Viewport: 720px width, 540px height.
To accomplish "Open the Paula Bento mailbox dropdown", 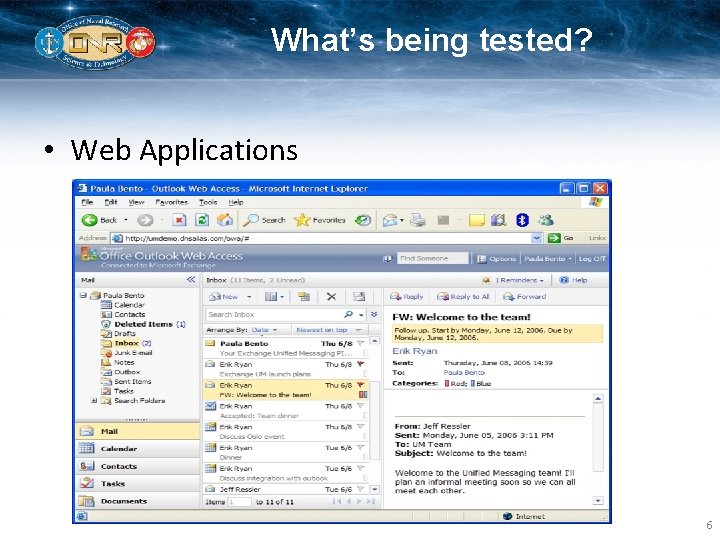I will coord(548,259).
